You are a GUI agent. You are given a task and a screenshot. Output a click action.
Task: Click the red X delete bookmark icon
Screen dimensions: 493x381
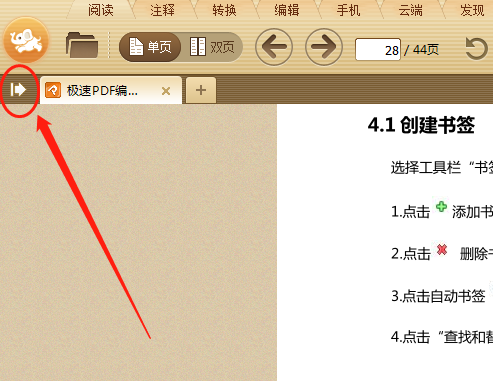pyautogui.click(x=442, y=249)
